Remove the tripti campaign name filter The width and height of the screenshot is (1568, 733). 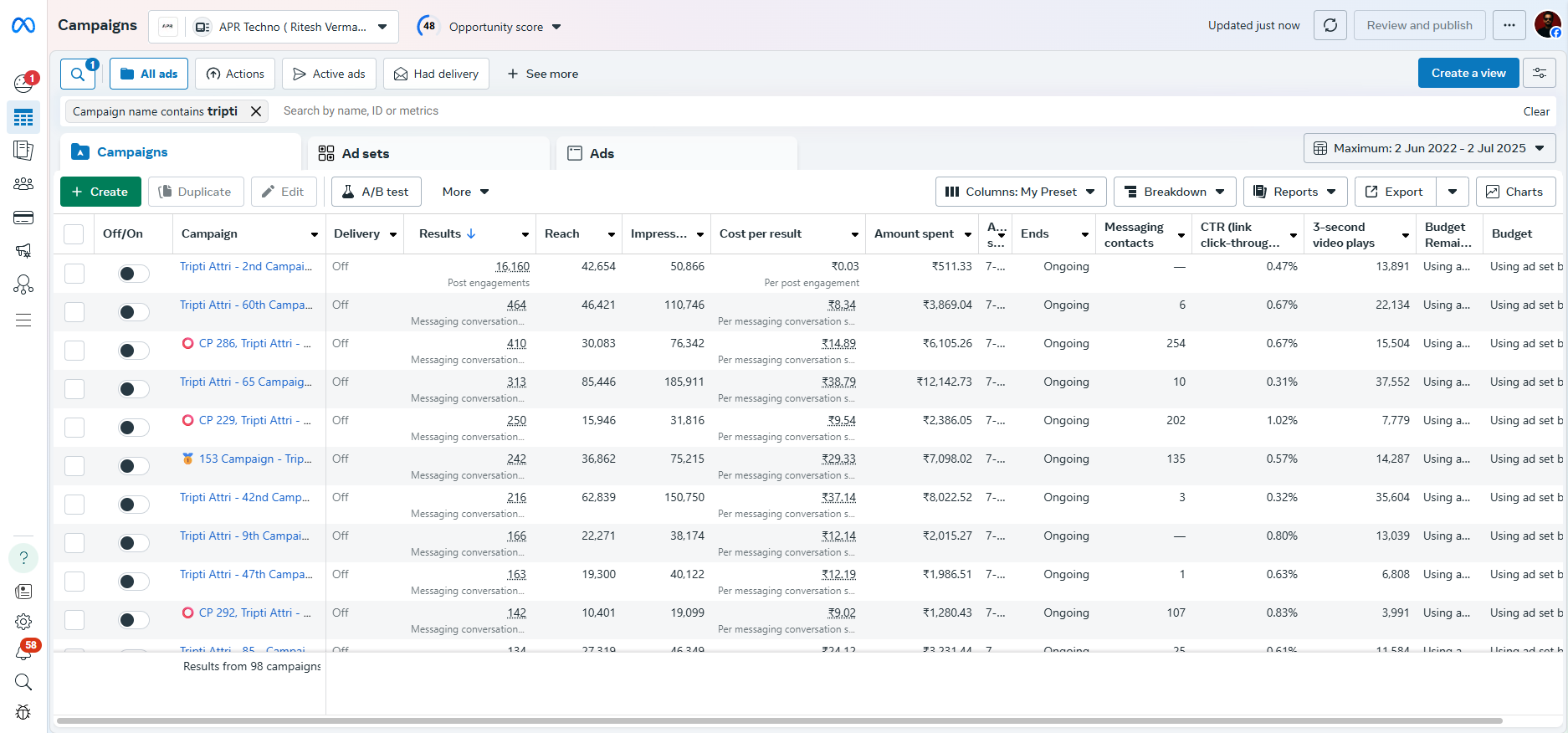(x=256, y=111)
